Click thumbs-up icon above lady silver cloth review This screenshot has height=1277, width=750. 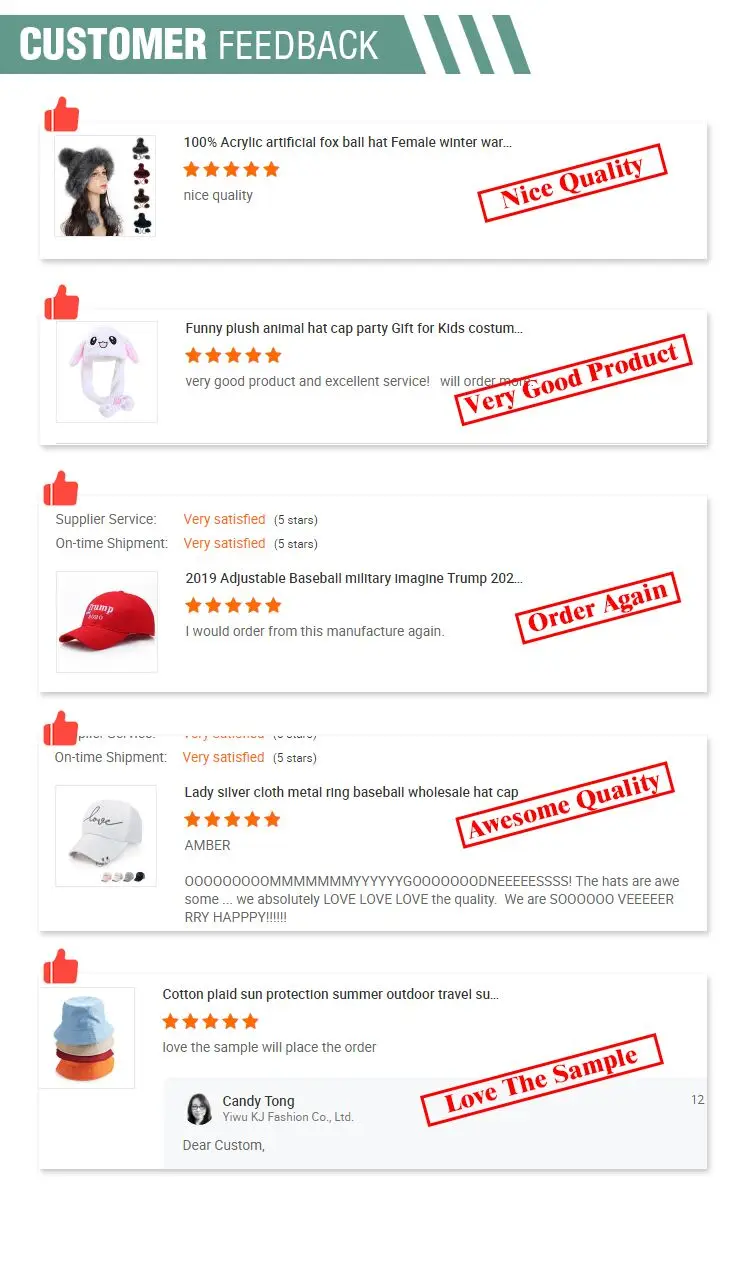(x=61, y=728)
